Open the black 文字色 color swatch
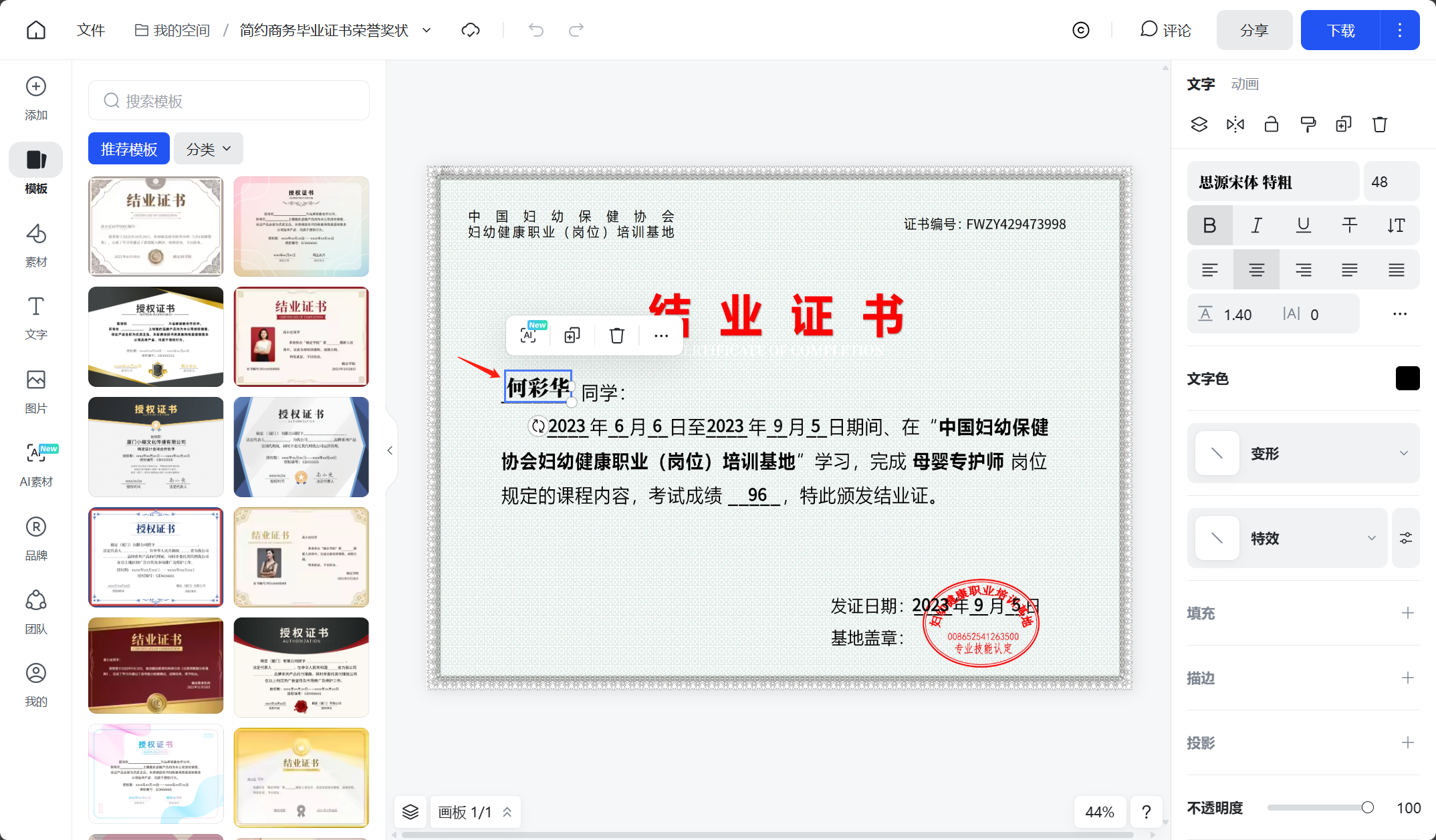1436x840 pixels. point(1407,378)
